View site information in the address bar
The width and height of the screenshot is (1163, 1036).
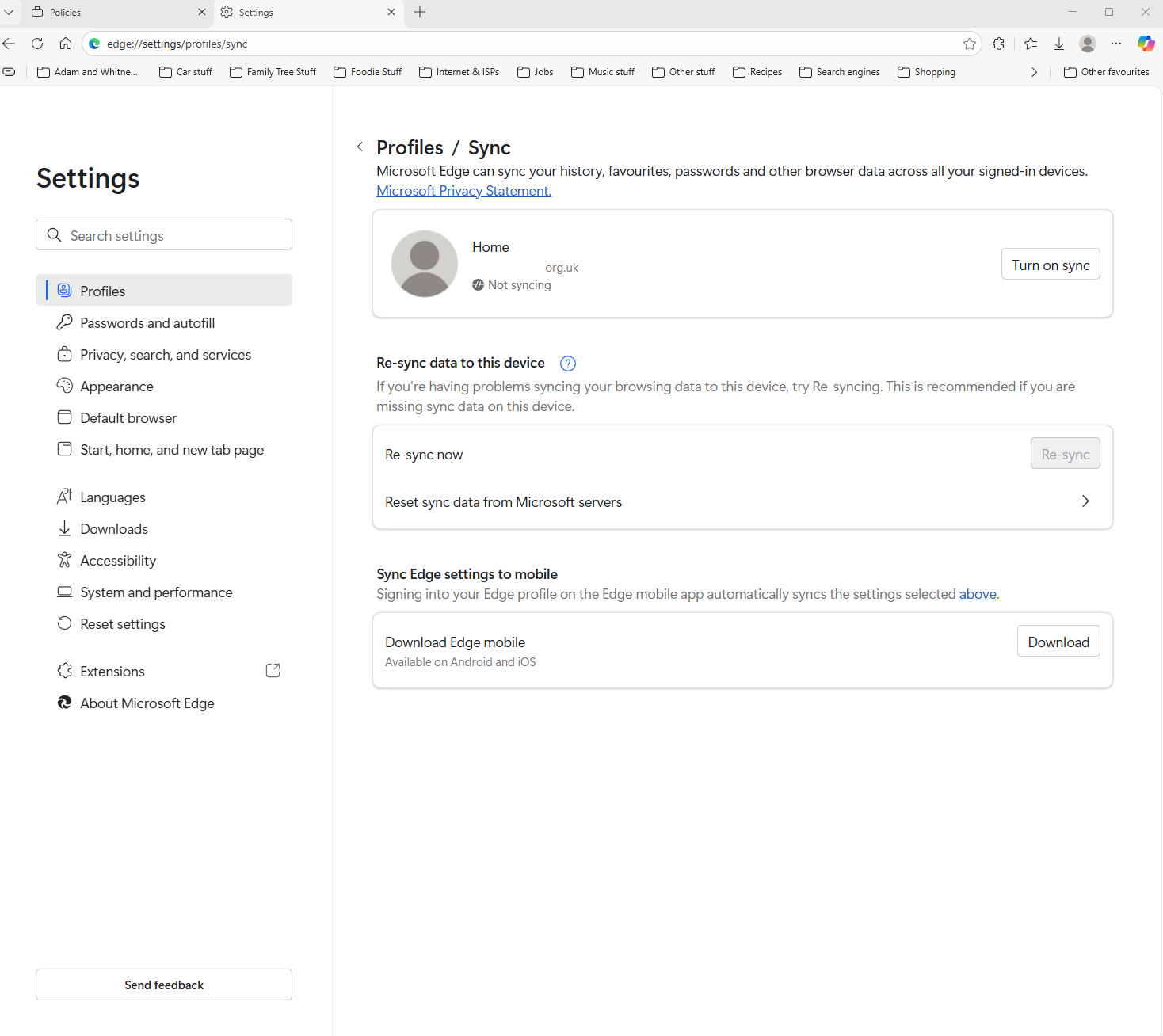(94, 44)
